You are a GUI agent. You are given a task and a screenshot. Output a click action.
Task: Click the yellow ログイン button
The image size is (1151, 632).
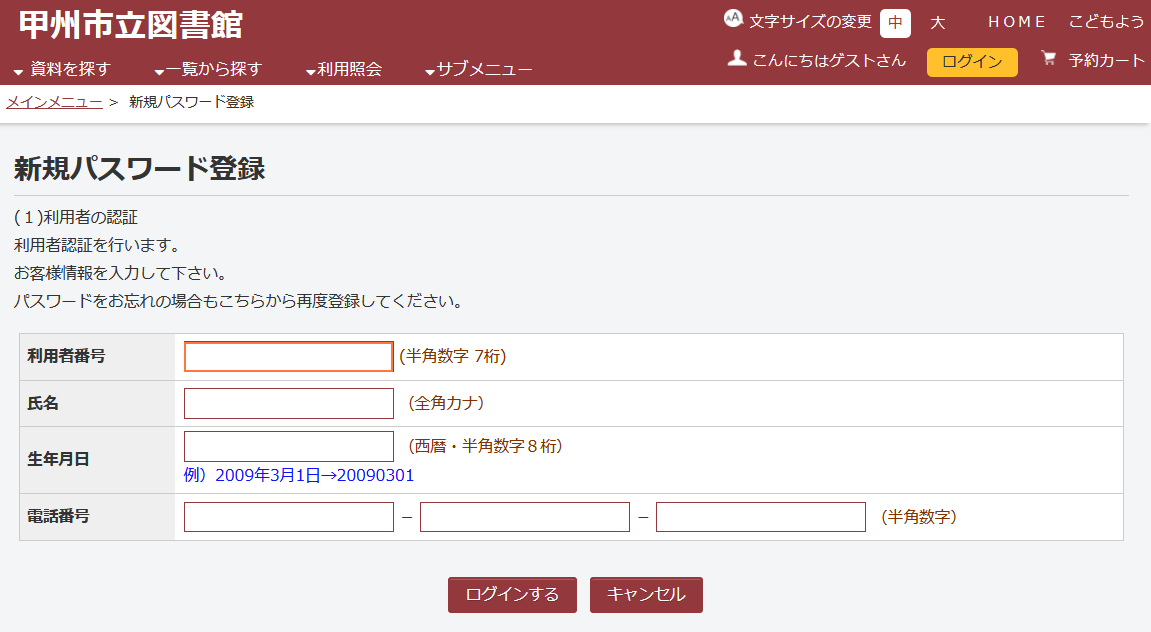point(972,62)
